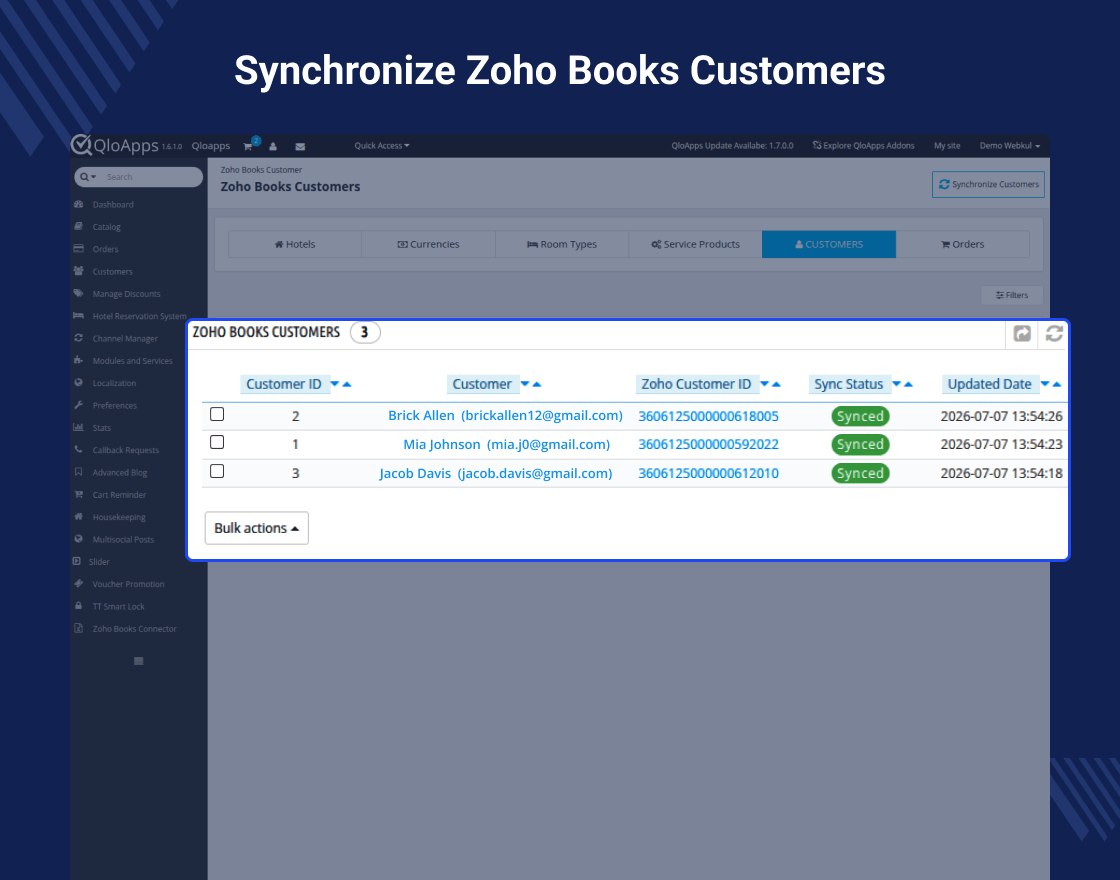Open Manage Discounts in sidebar
The image size is (1120, 880).
[x=126, y=294]
